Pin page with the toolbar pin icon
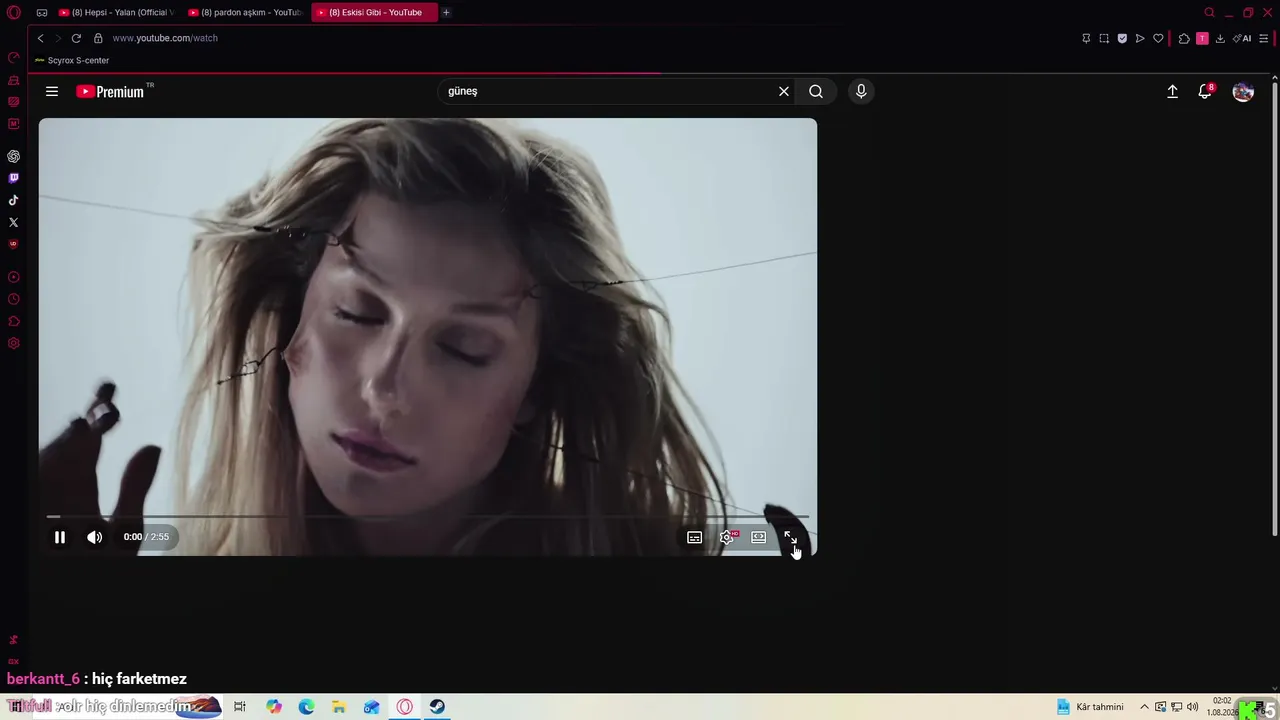Screen dimensions: 1280x720 click(x=1086, y=38)
